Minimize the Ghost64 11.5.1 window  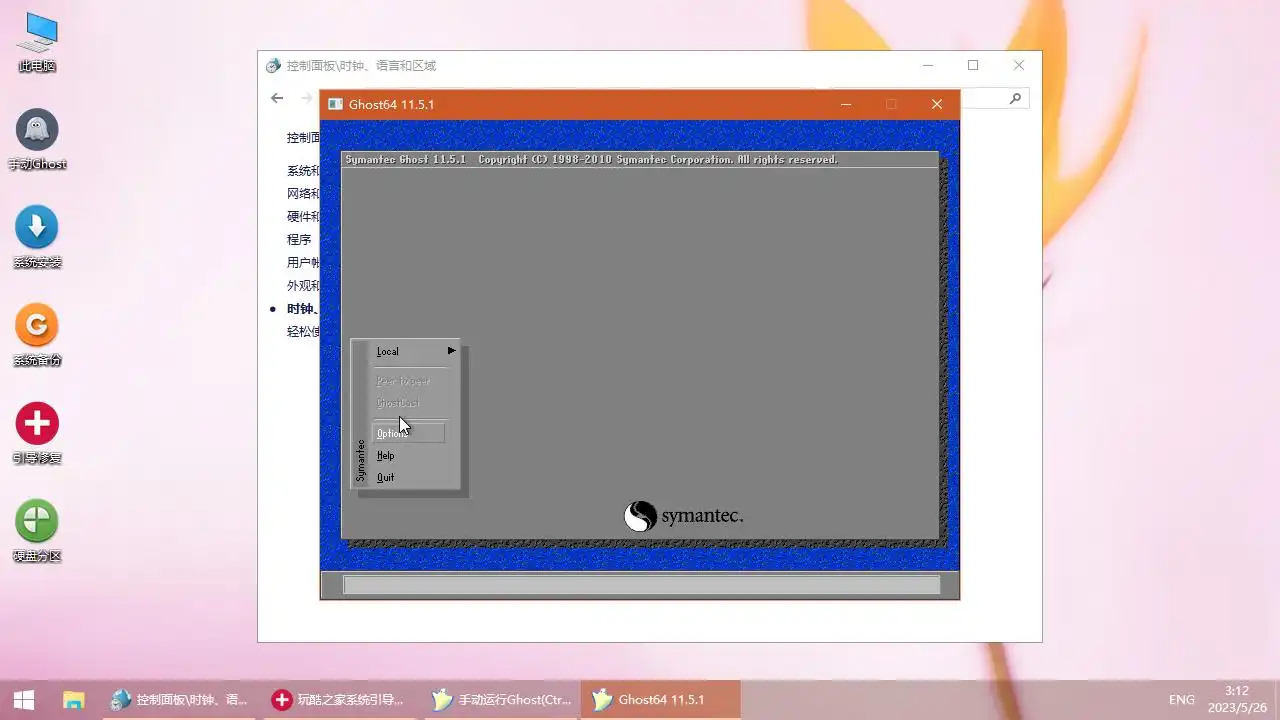[x=846, y=104]
